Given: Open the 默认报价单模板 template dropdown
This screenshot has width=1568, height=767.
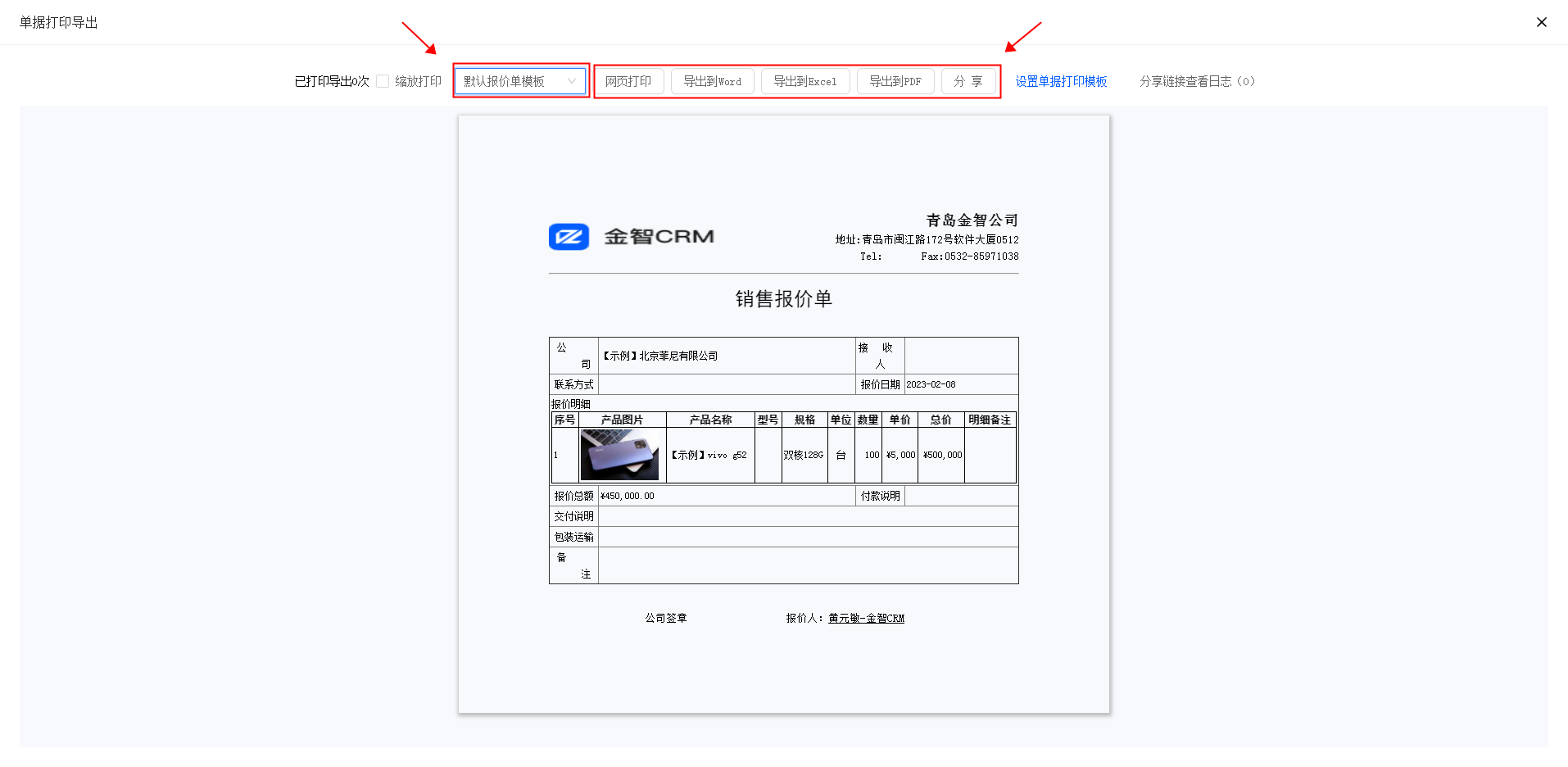Looking at the screenshot, I should click(521, 81).
